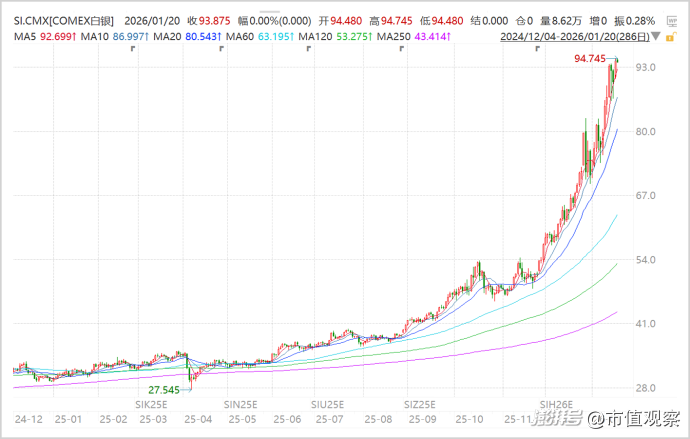Click the 94.745 high price label
690x439 pixels.
590,59
